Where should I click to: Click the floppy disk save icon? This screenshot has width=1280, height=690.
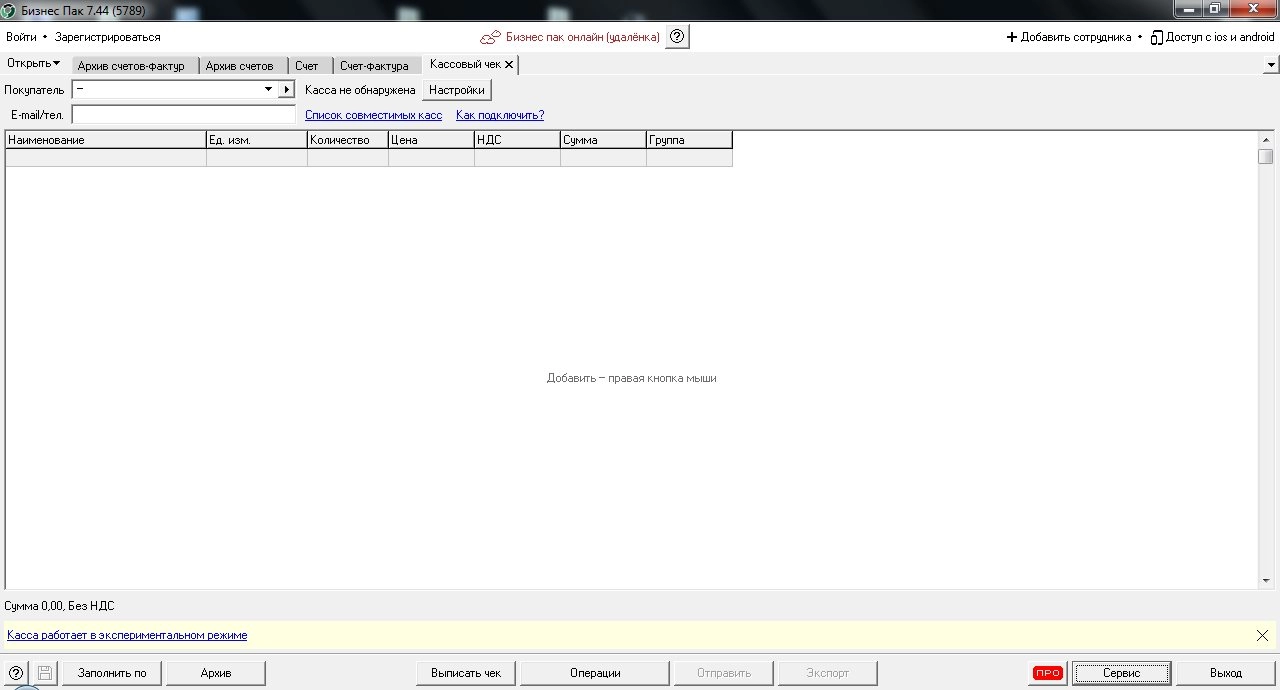coord(45,673)
